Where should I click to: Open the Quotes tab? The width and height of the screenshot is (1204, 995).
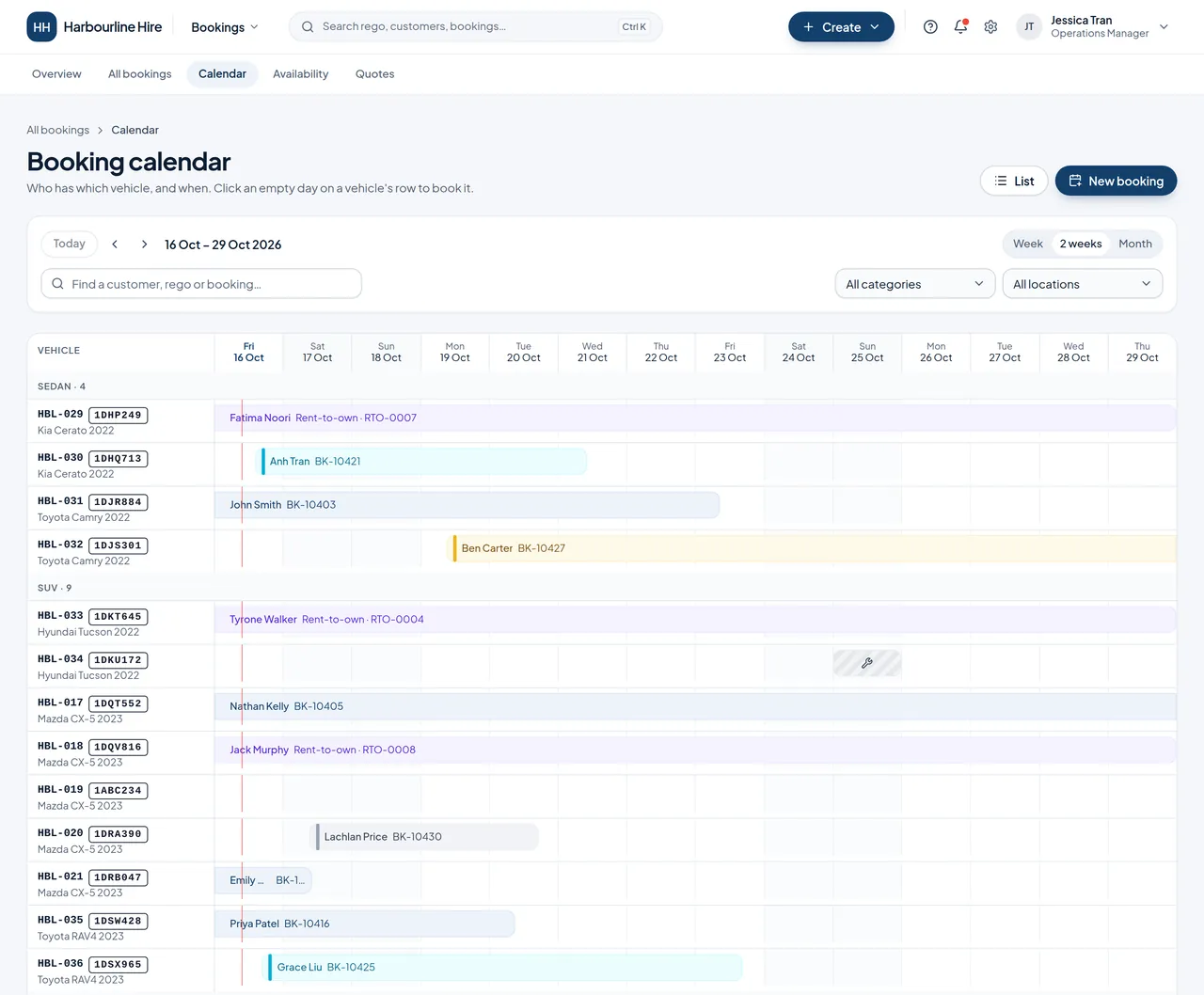374,74
